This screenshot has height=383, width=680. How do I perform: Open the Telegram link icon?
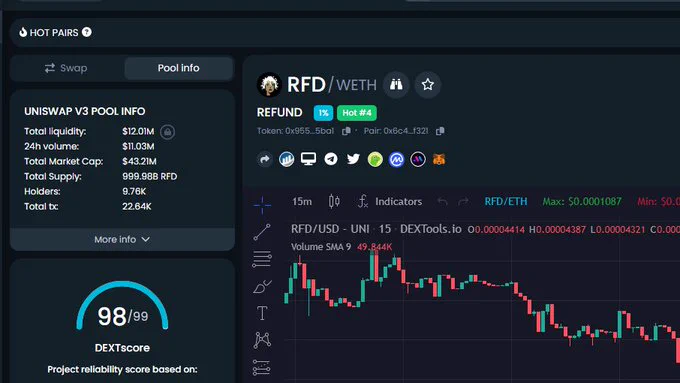[x=331, y=159]
